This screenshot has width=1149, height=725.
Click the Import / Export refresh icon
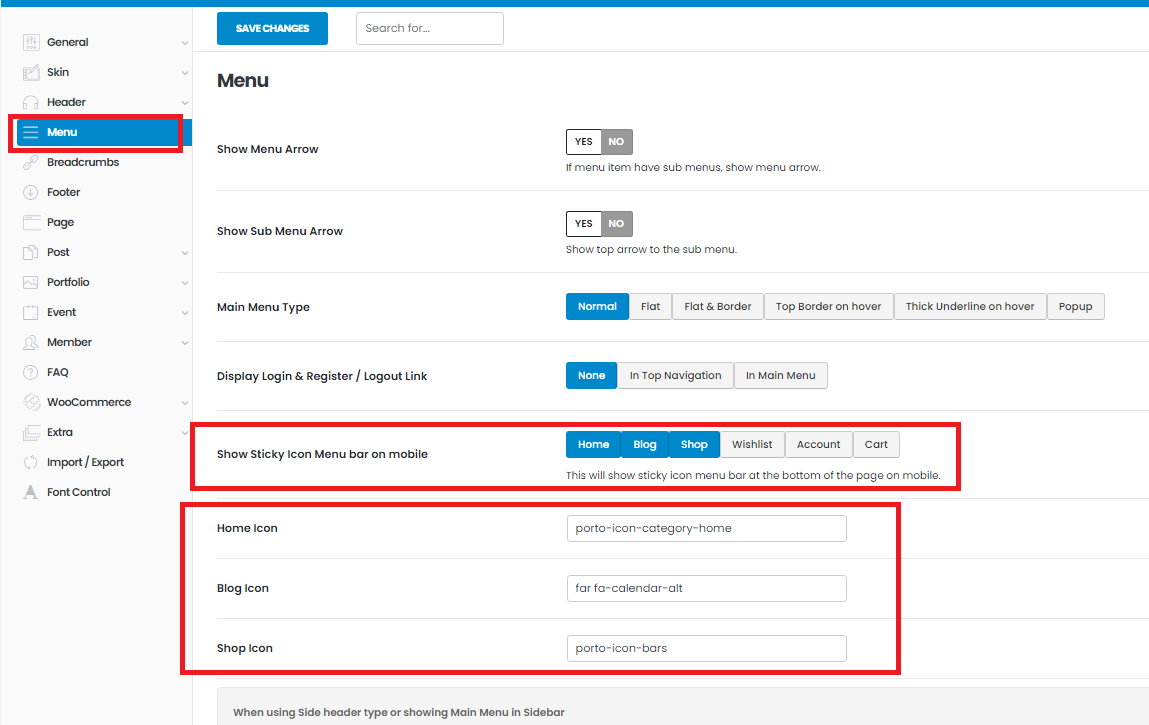pos(31,463)
